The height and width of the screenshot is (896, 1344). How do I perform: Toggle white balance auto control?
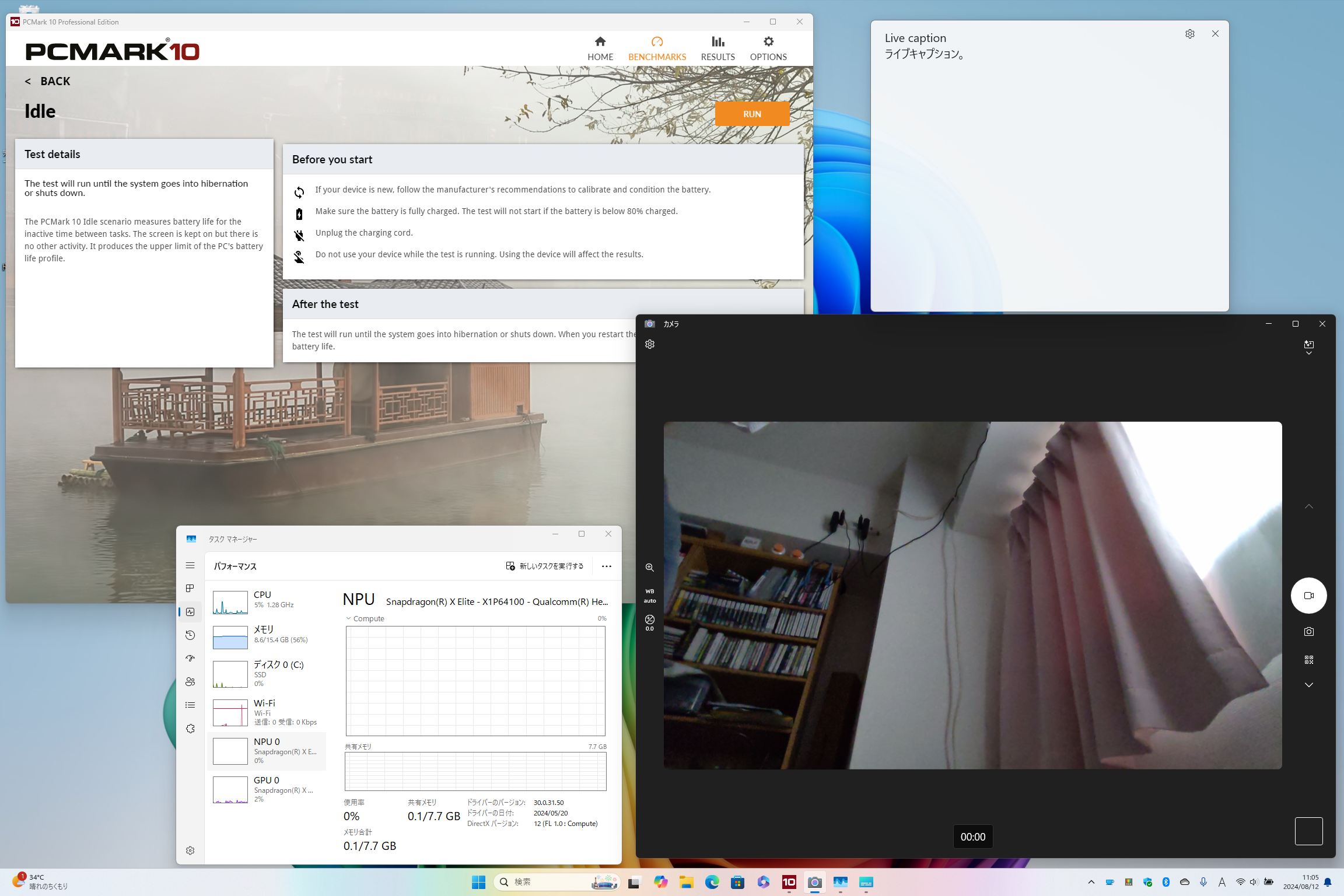pyautogui.click(x=649, y=596)
